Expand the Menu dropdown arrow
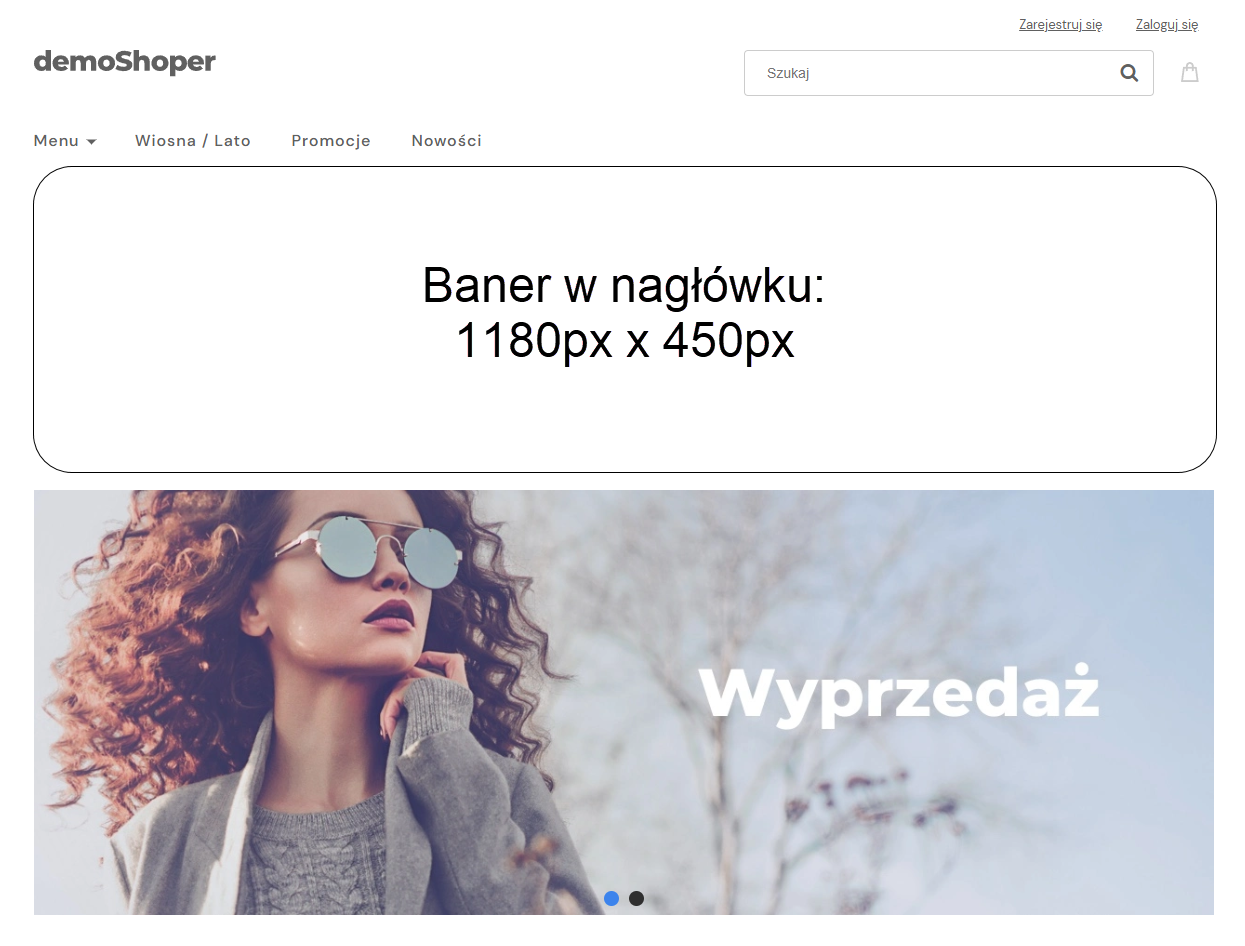This screenshot has width=1245, height=946. [91, 142]
